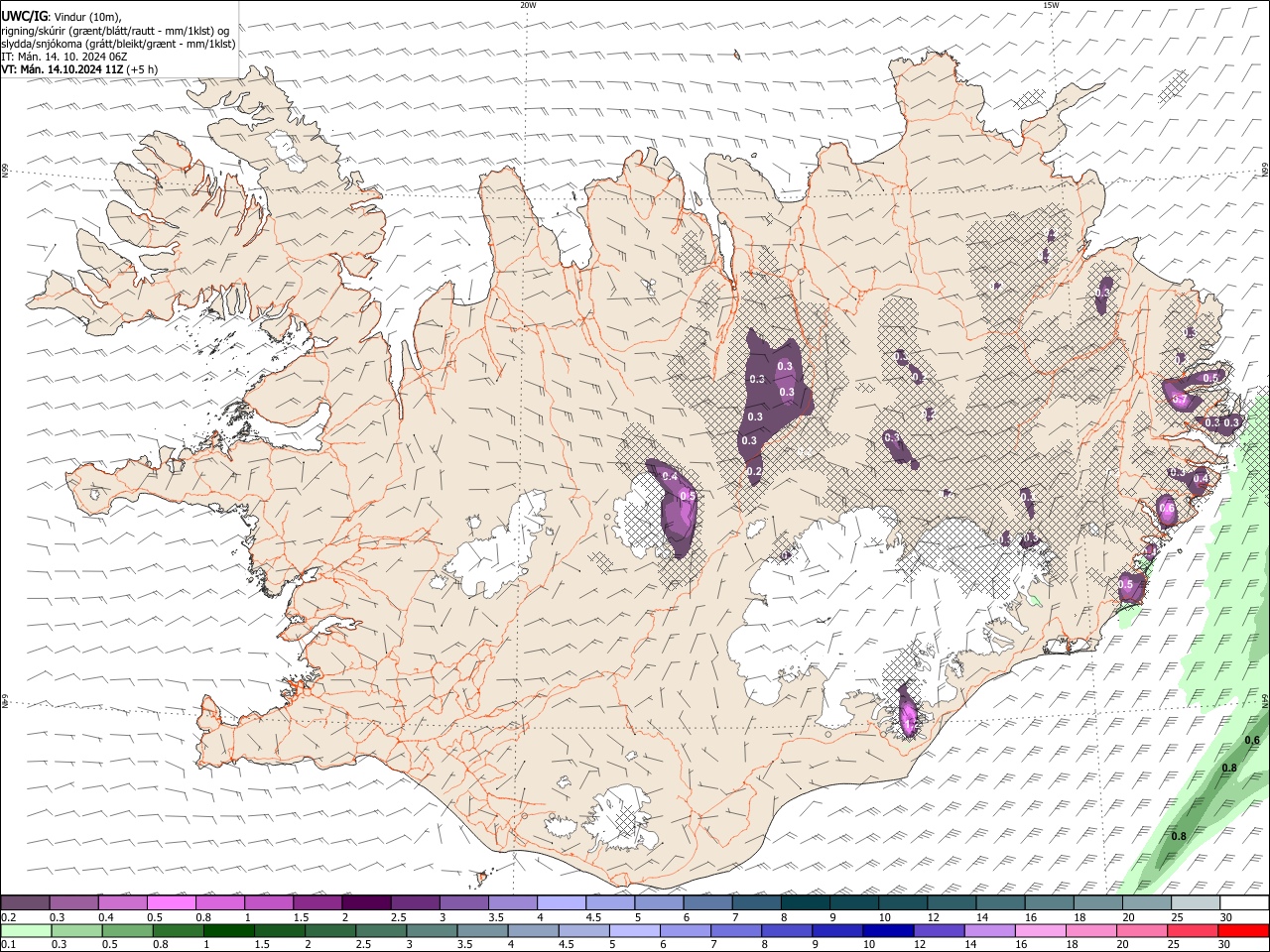Select the 'IT: Mán. 14. 10. 2024 06Z' line

click(64, 57)
